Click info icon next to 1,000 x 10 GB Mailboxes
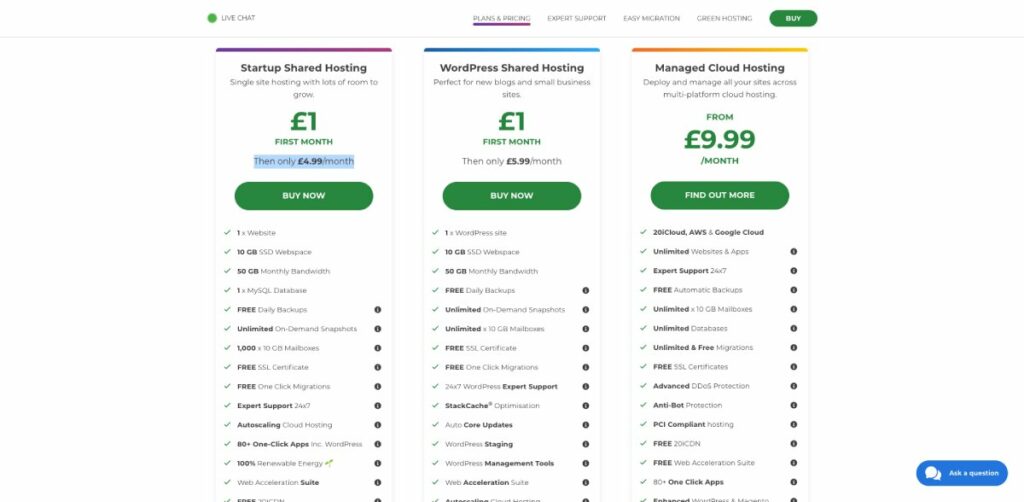The width and height of the screenshot is (1024, 502). pyautogui.click(x=377, y=348)
